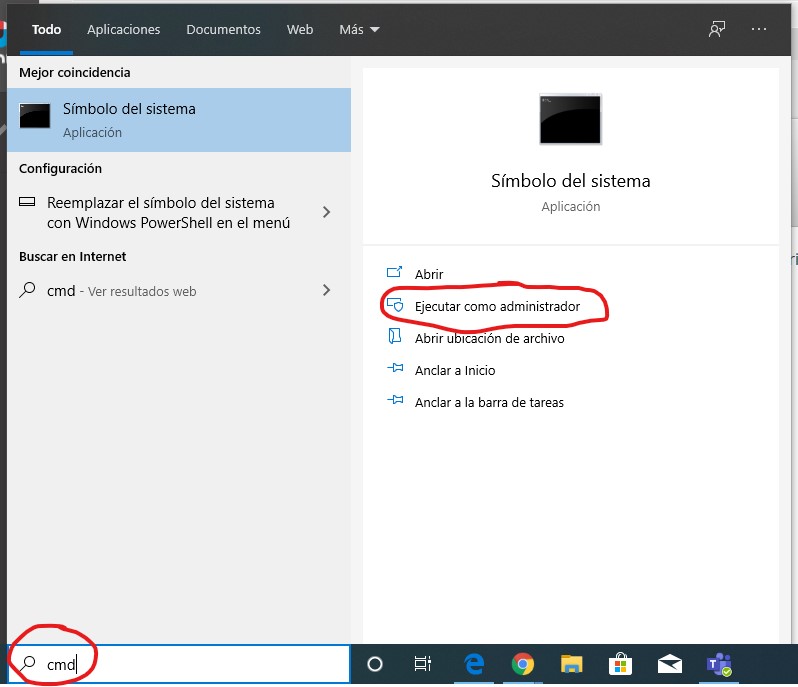Click Abrir ubicación de archivo
798x687 pixels.
[489, 338]
